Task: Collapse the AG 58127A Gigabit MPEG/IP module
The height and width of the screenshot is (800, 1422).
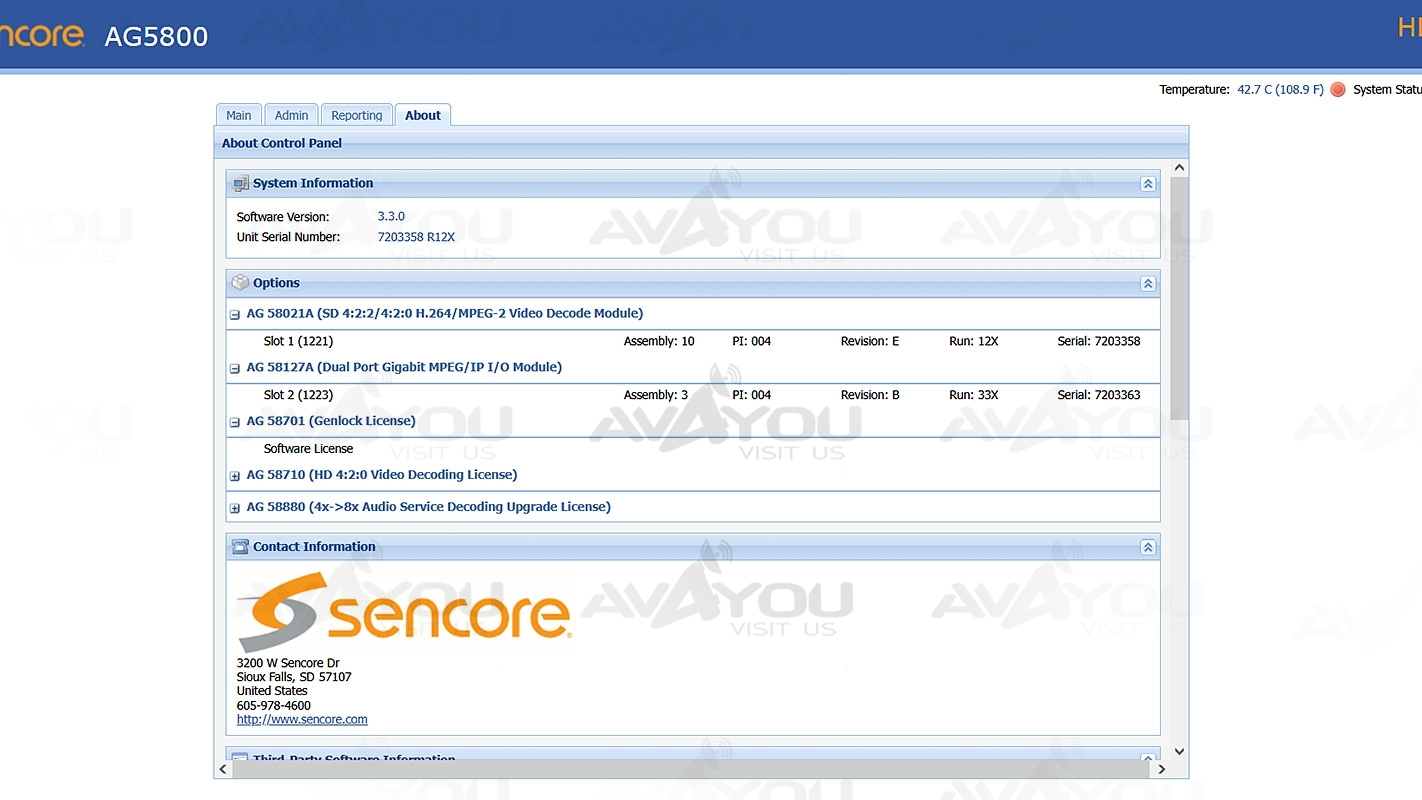Action: [235, 368]
